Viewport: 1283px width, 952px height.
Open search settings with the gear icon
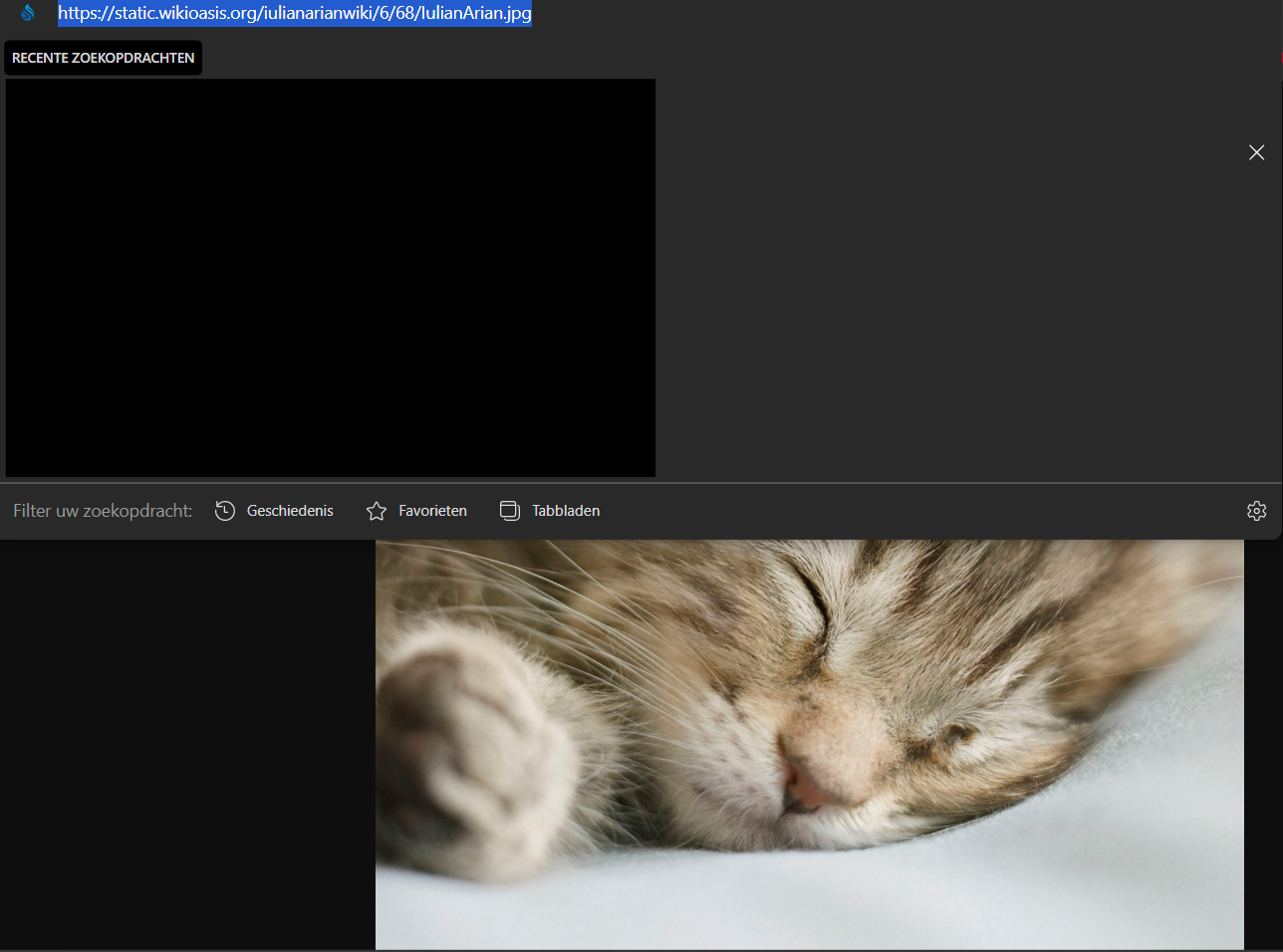1256,511
